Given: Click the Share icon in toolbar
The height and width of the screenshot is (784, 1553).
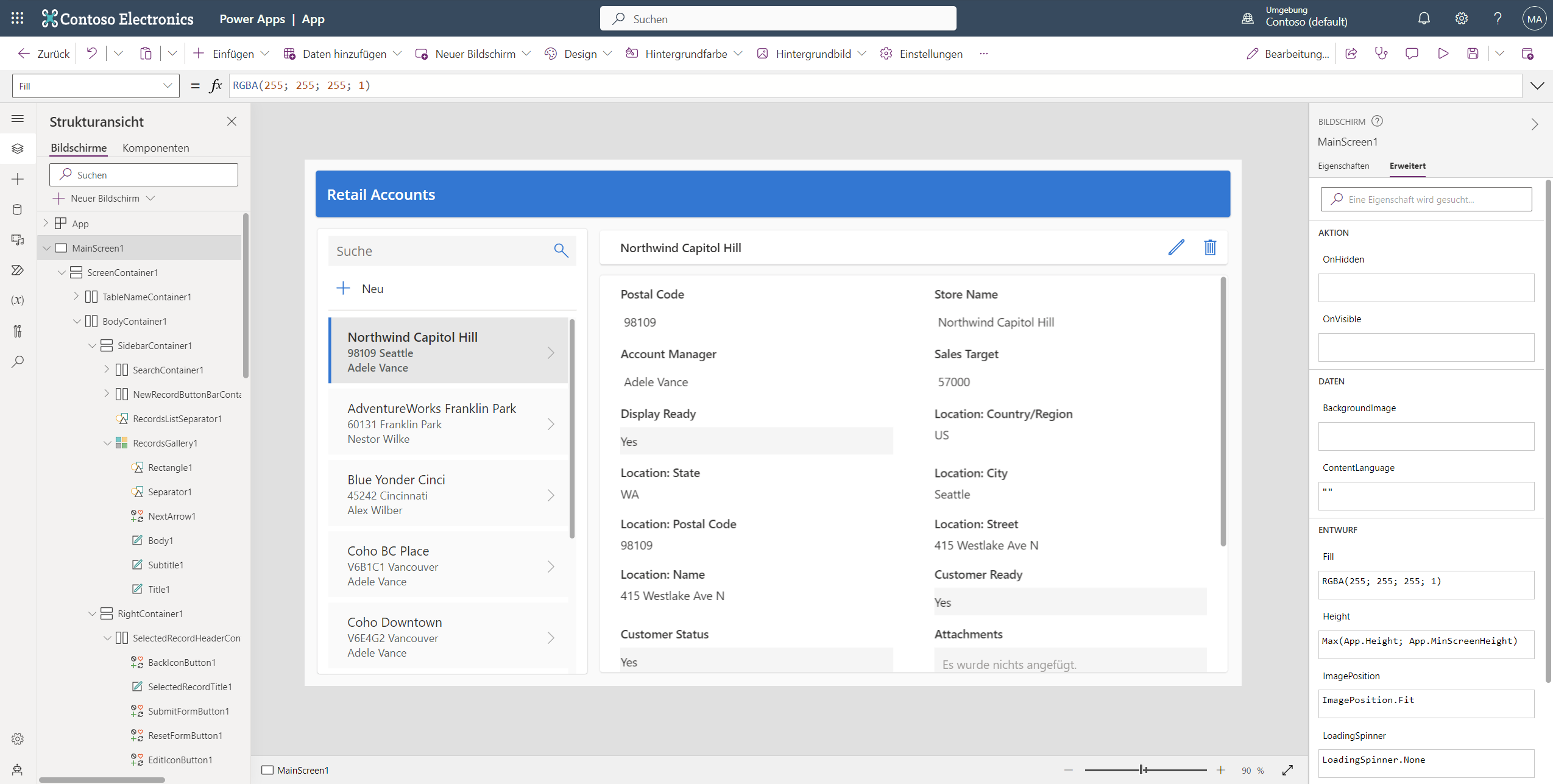Looking at the screenshot, I should pyautogui.click(x=1351, y=54).
